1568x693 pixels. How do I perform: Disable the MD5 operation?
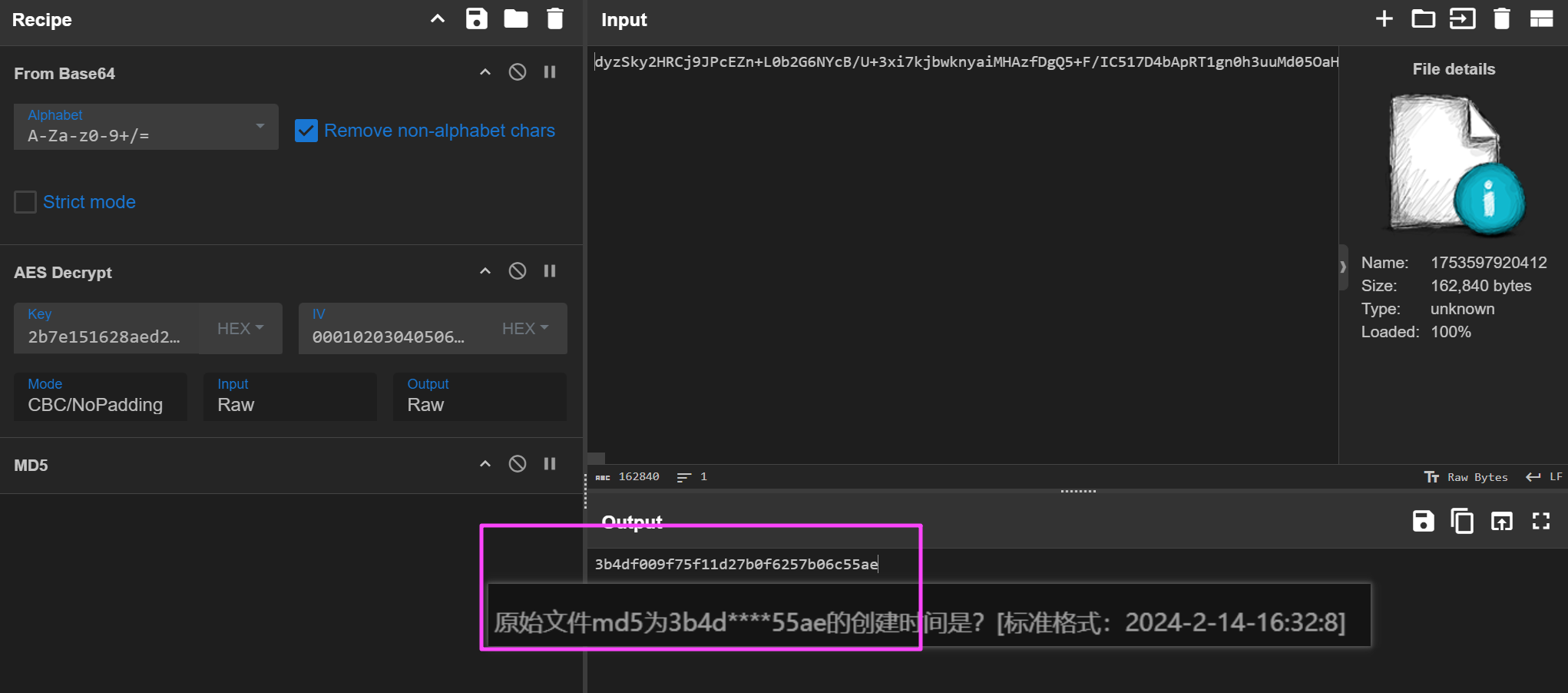(x=518, y=464)
